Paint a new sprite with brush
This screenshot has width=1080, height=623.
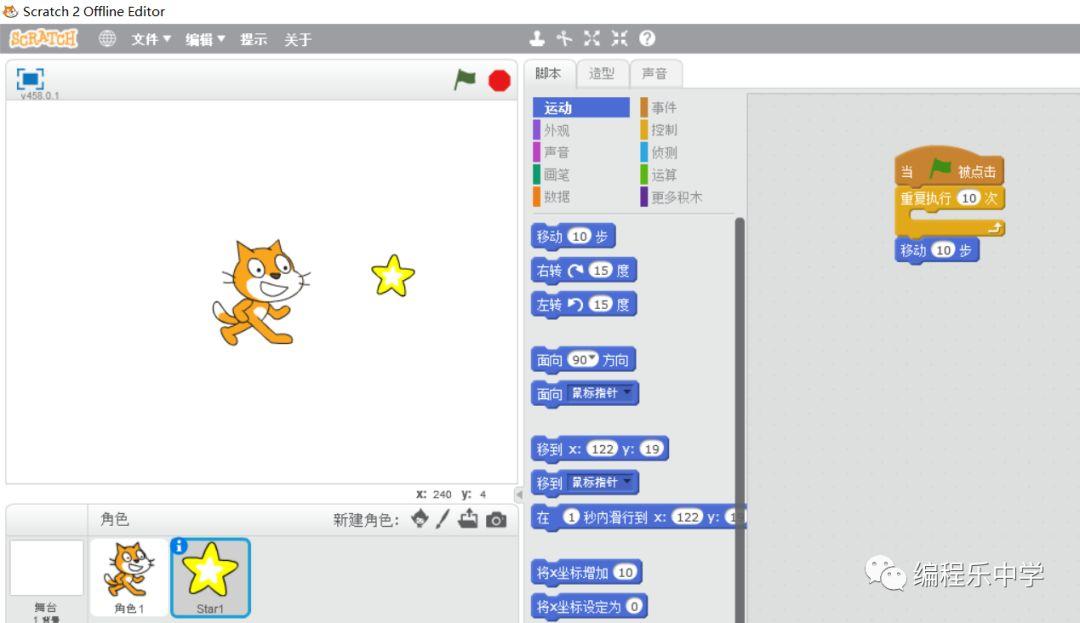pos(442,518)
